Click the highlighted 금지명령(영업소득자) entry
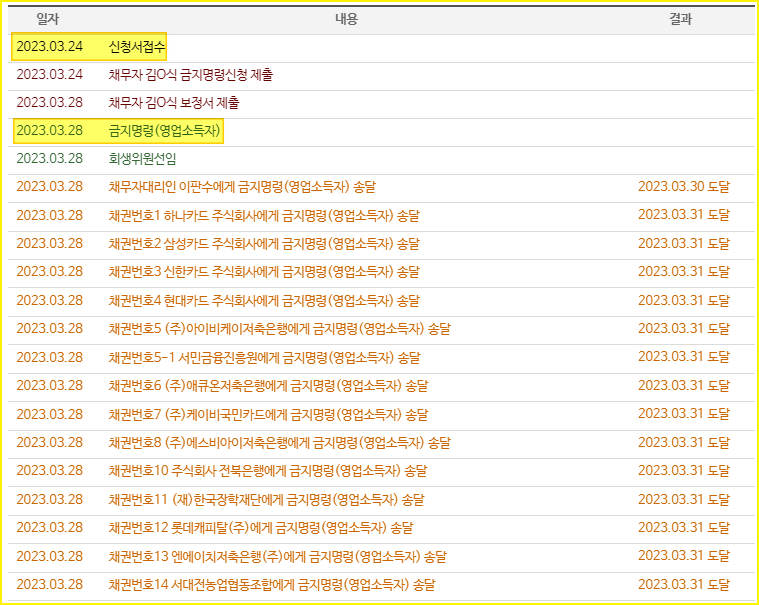The height and width of the screenshot is (605, 759). click(x=165, y=131)
